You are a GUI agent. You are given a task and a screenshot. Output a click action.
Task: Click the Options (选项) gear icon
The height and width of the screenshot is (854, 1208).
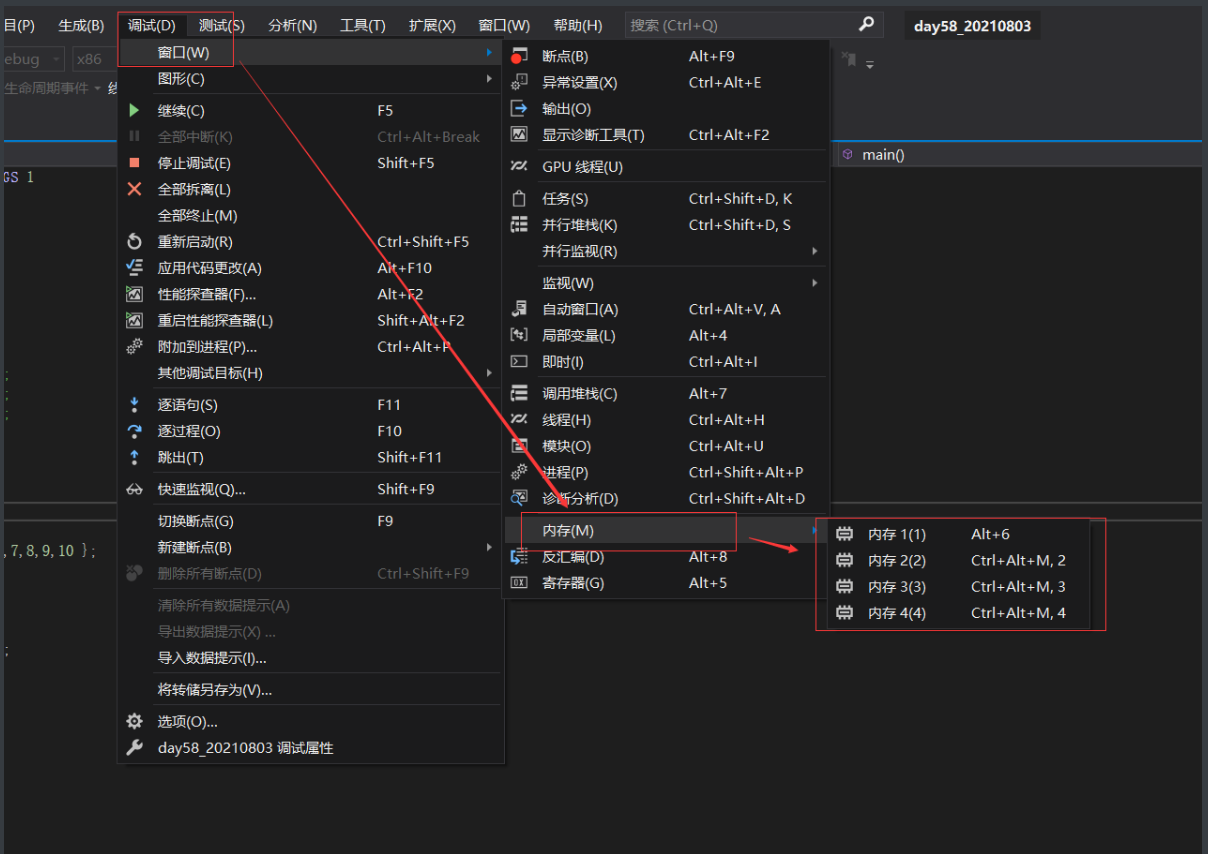[x=134, y=721]
